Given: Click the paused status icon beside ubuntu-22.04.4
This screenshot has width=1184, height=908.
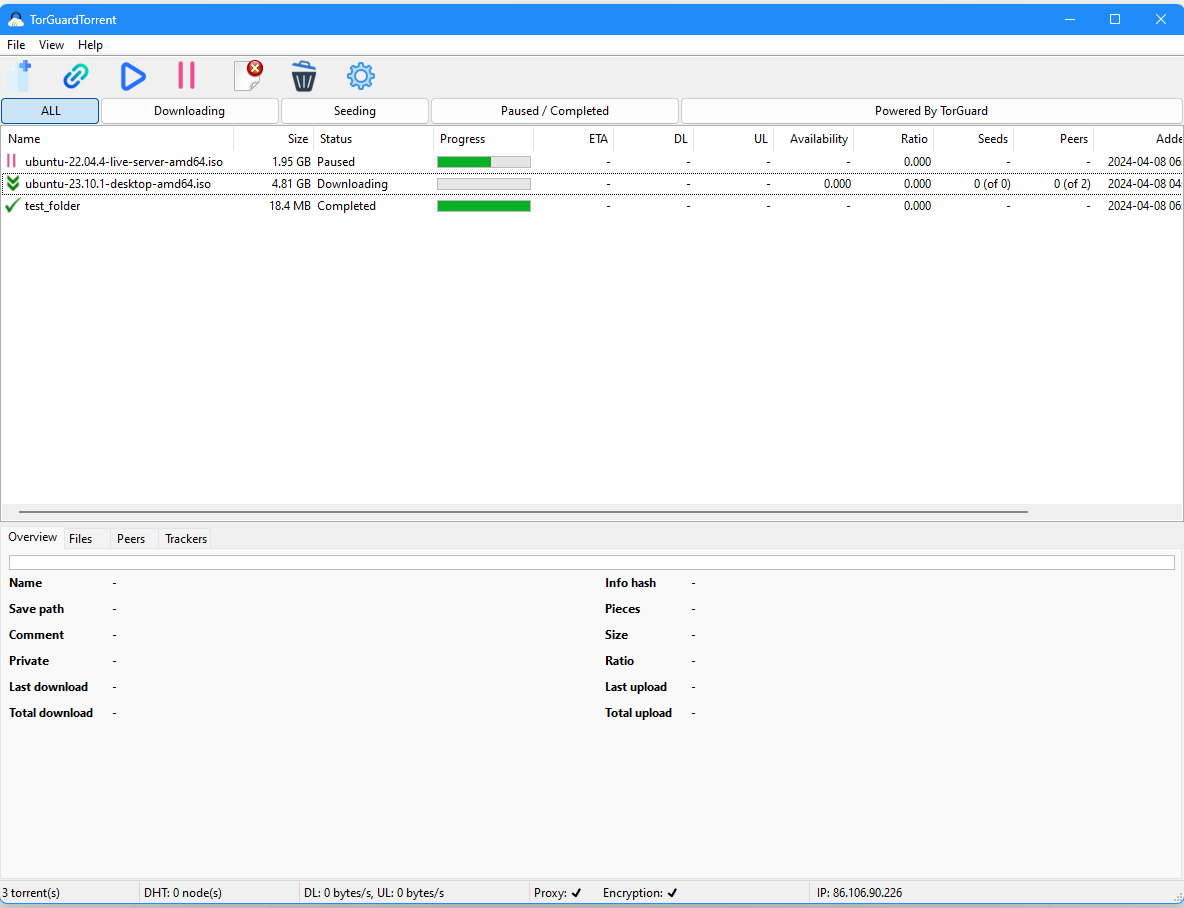Looking at the screenshot, I should point(12,161).
